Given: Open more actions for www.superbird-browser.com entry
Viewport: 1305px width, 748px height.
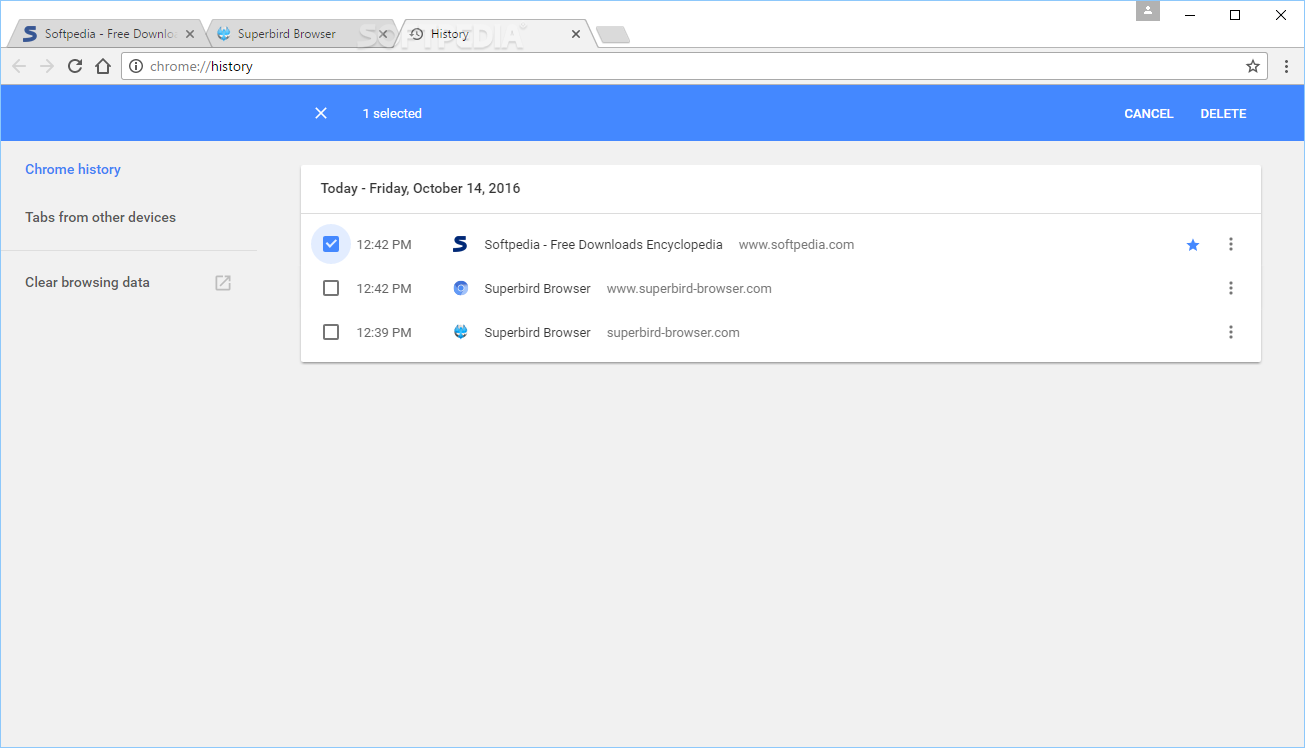Looking at the screenshot, I should pyautogui.click(x=1230, y=288).
